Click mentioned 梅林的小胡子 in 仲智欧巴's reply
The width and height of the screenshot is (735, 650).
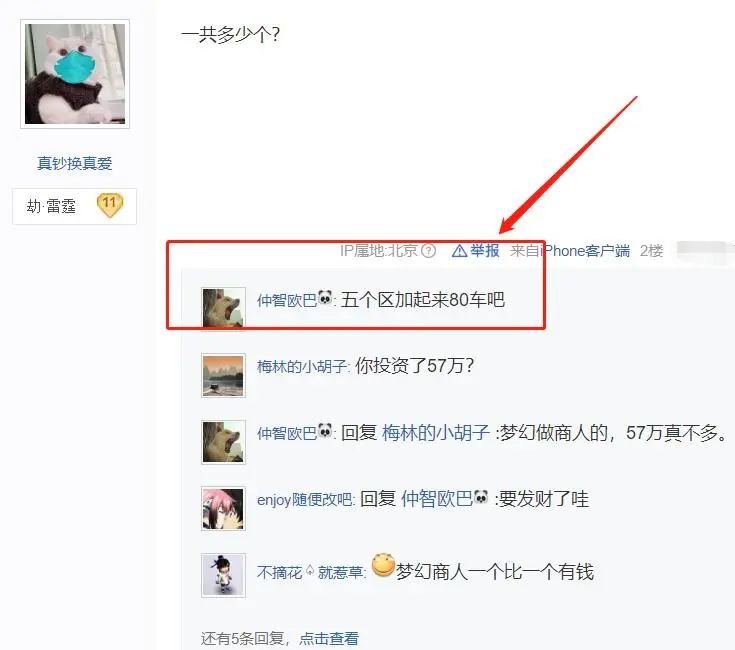436,432
